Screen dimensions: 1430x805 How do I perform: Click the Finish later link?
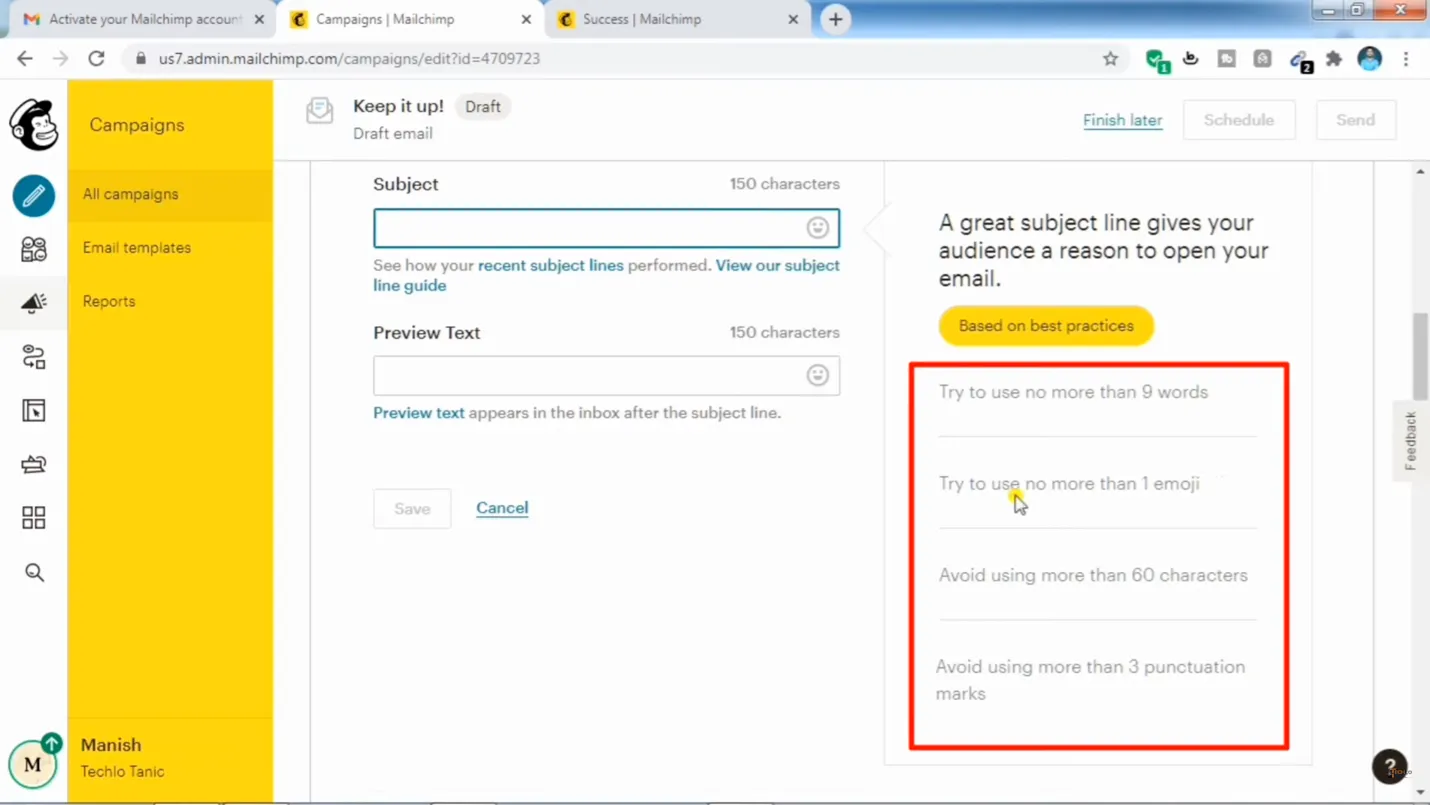coord(1122,120)
